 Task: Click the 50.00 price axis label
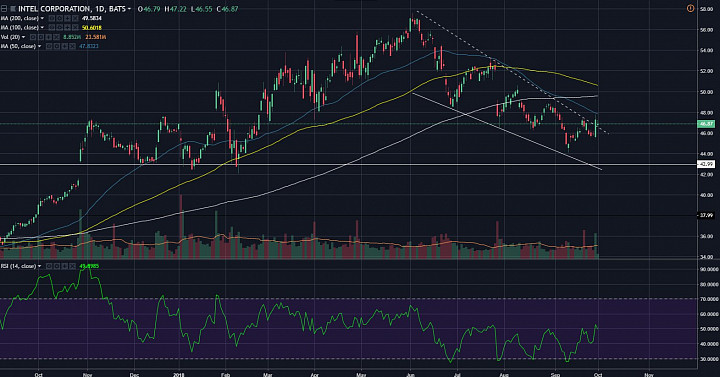point(706,92)
